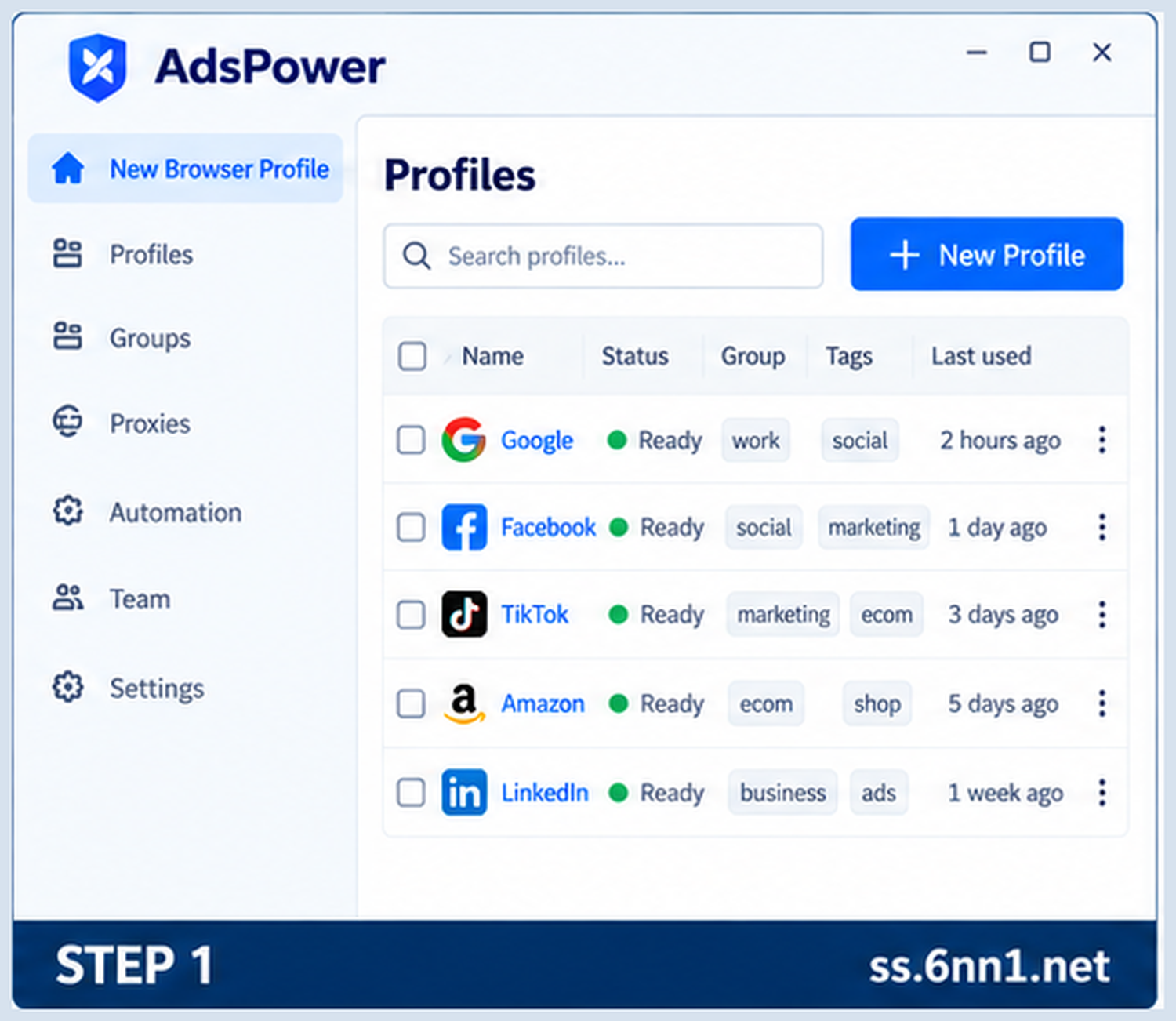This screenshot has width=1176, height=1021.
Task: Sort by the Tags column header
Action: pyautogui.click(x=849, y=357)
